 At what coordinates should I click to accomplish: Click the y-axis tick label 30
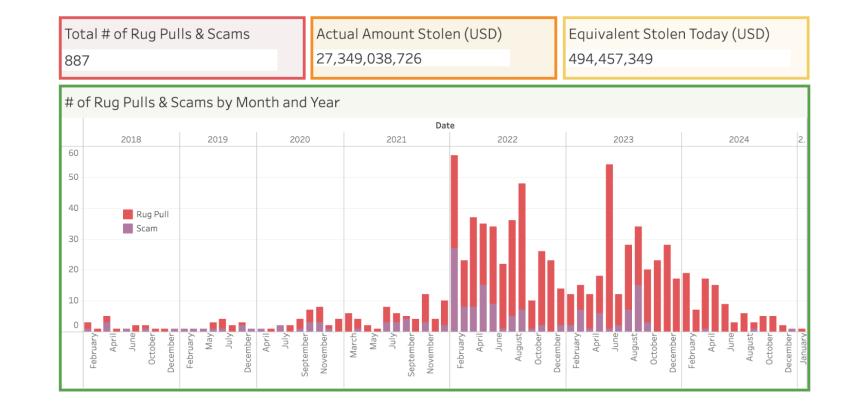coord(73,239)
